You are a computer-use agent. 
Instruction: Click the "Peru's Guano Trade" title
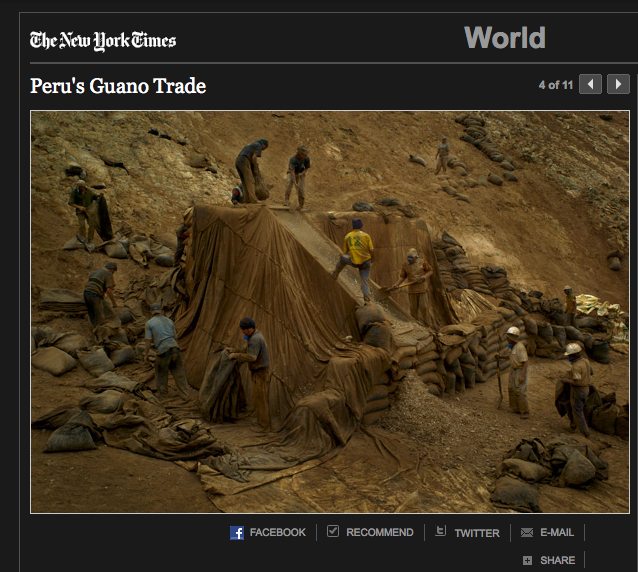click(x=118, y=86)
